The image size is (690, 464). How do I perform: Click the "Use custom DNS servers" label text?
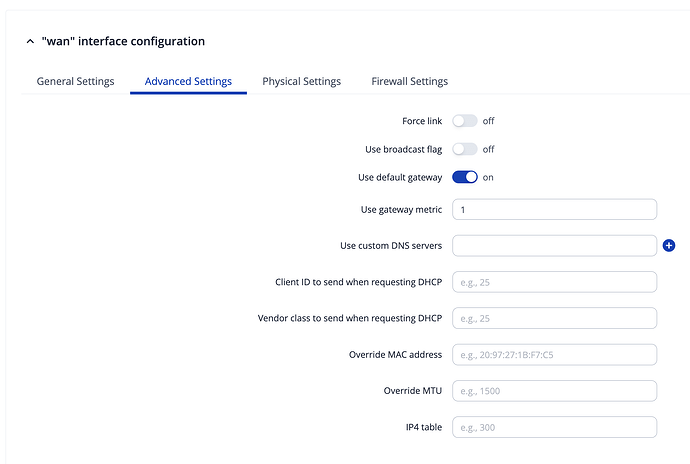391,246
